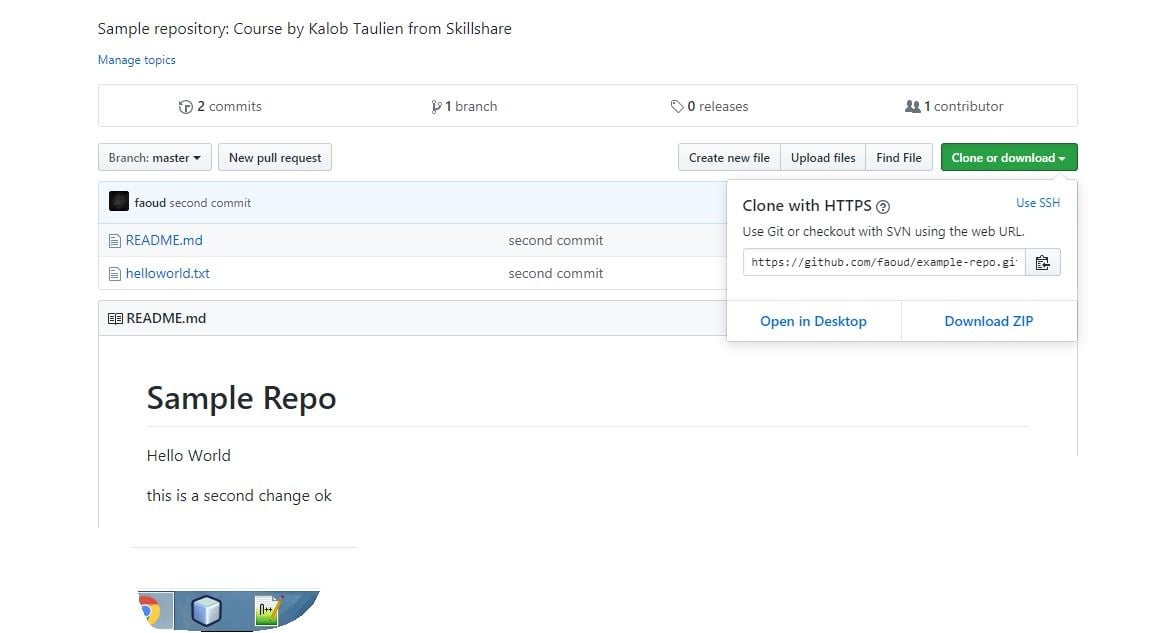Open the notepad chart taskbar app
Screen dimensions: 1172x633
point(268,611)
